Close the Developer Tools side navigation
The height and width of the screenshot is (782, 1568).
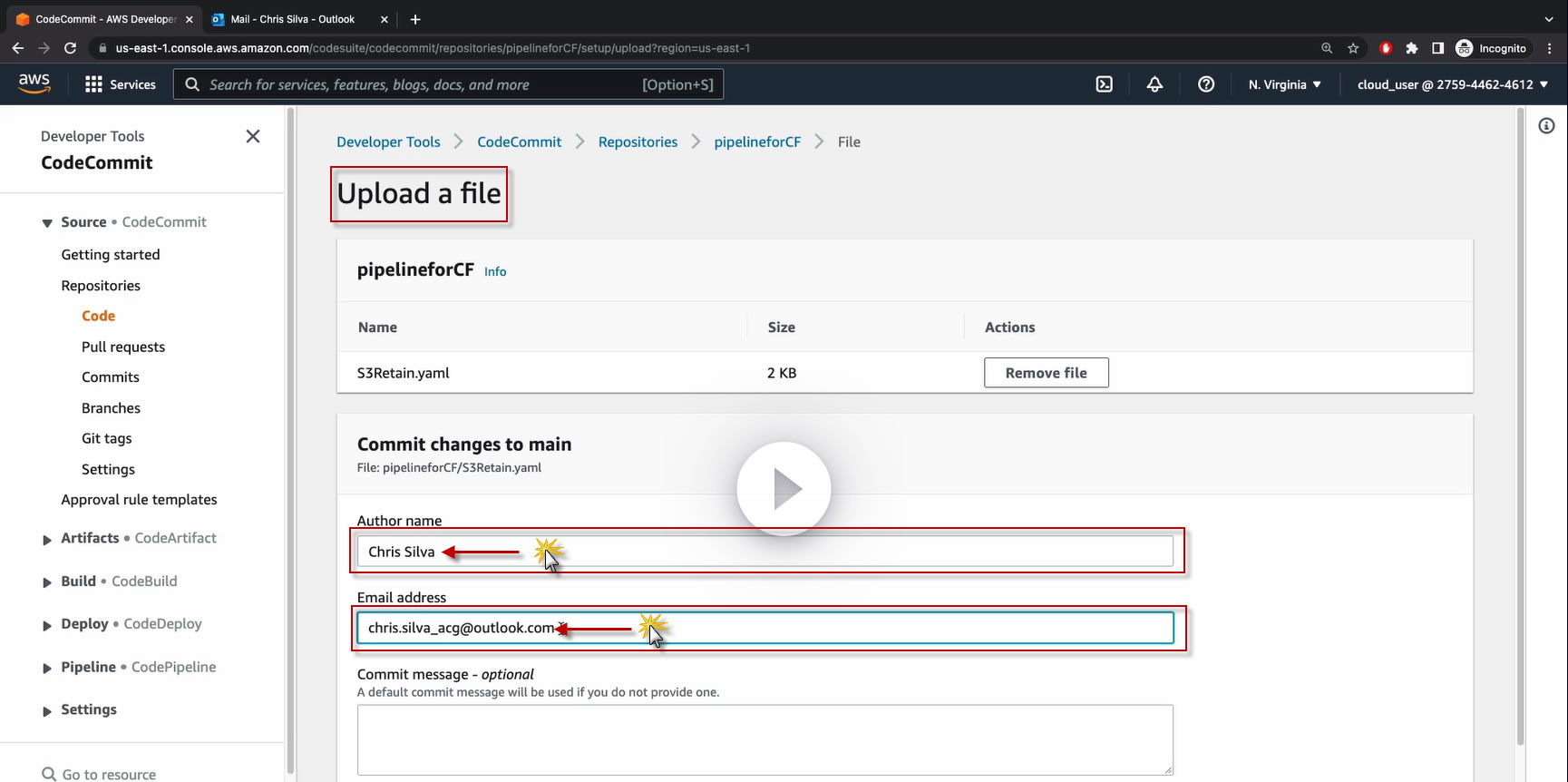(x=253, y=136)
